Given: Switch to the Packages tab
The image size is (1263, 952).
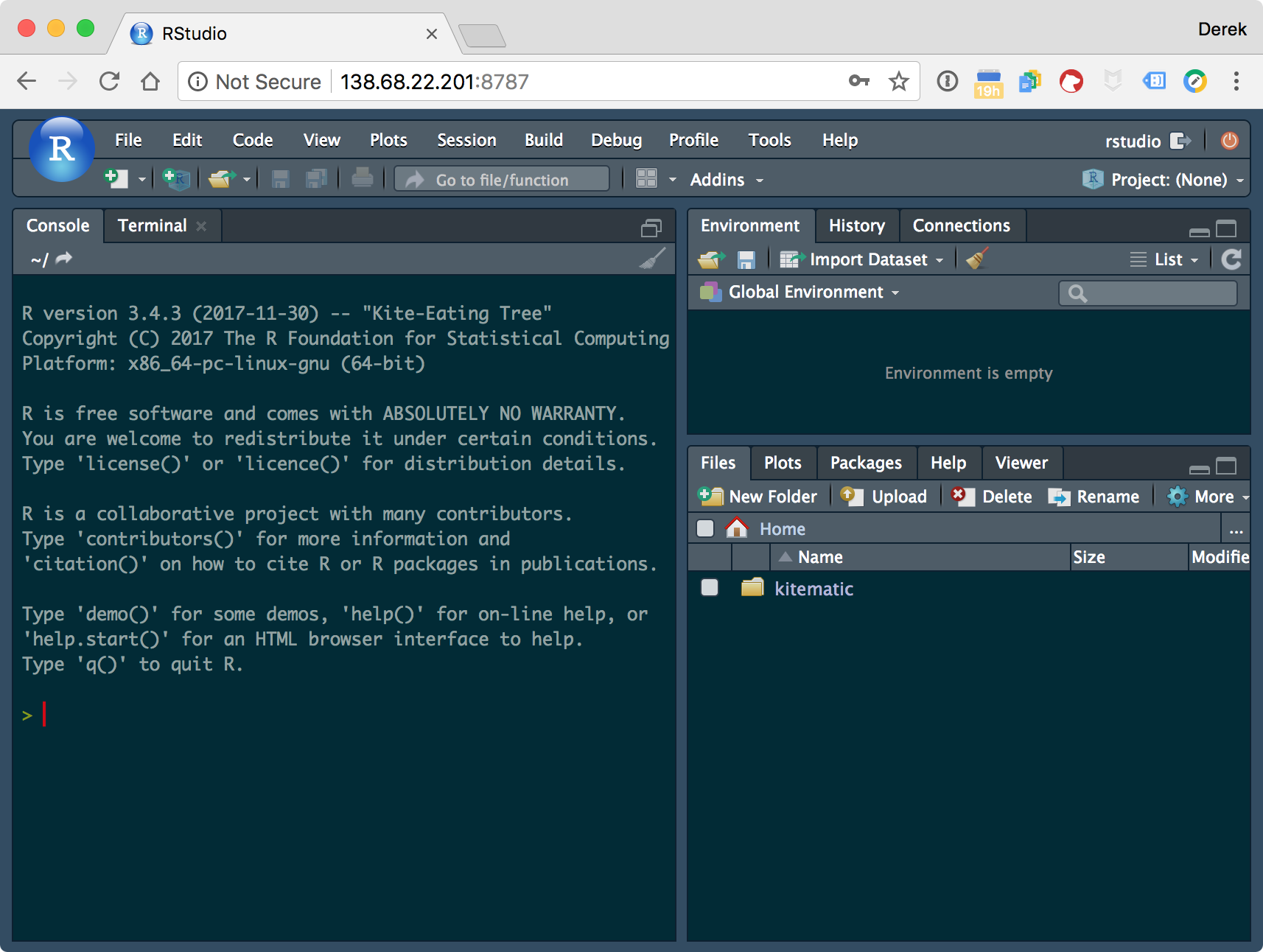Looking at the screenshot, I should coord(866,463).
